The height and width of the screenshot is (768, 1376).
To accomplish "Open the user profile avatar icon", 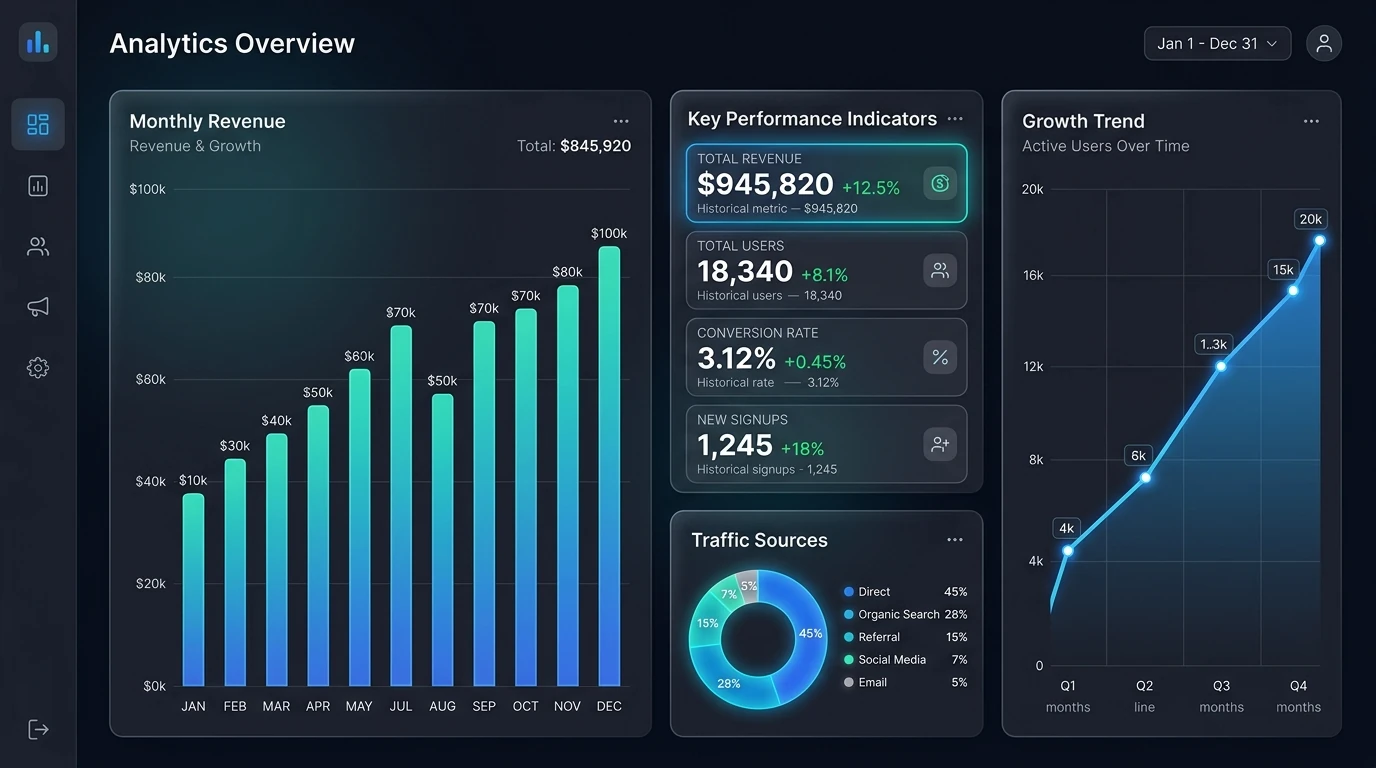I will pos(1324,43).
